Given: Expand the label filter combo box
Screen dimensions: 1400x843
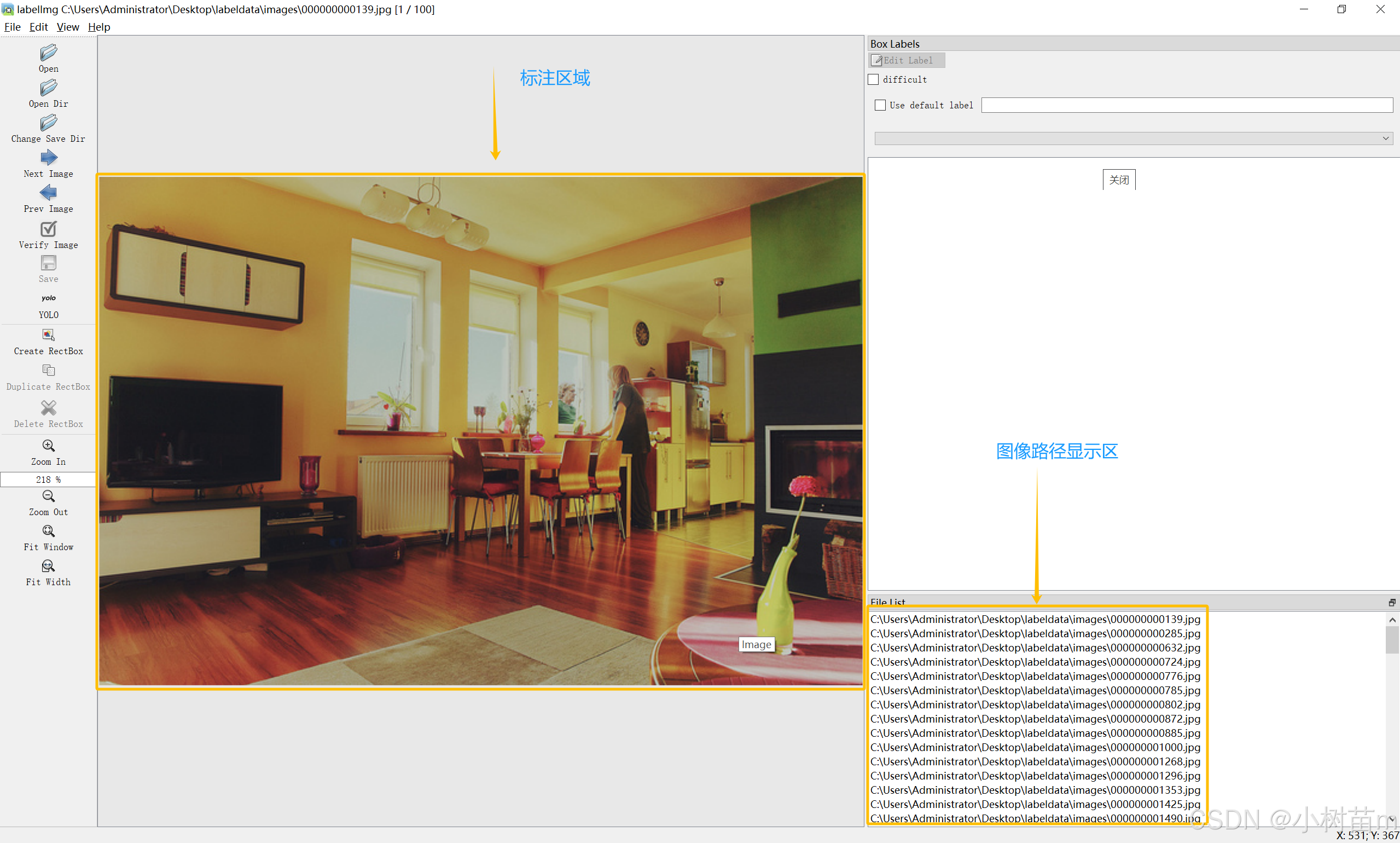Looking at the screenshot, I should [x=1385, y=138].
